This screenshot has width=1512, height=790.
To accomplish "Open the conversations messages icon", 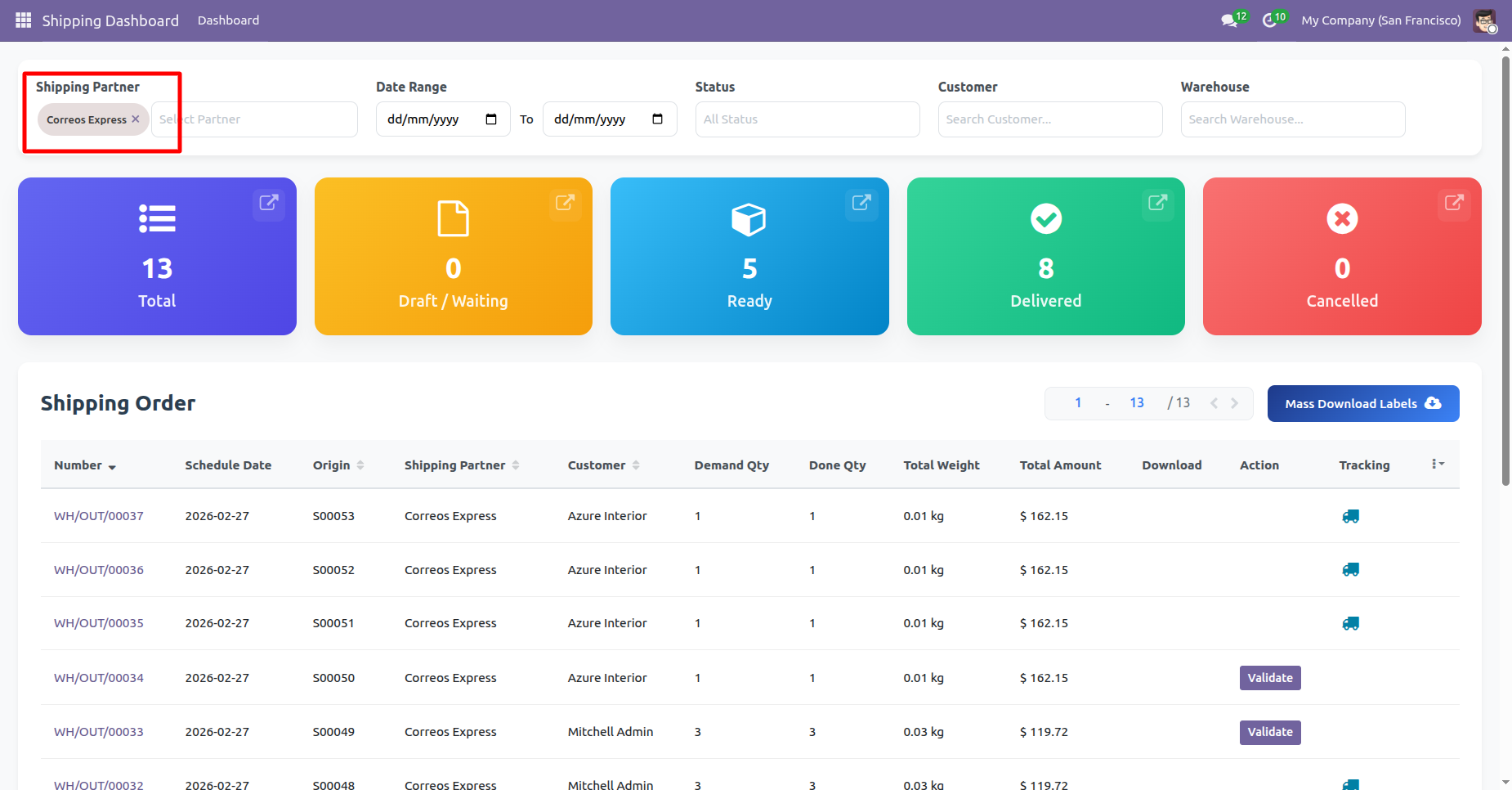I will (x=1229, y=20).
